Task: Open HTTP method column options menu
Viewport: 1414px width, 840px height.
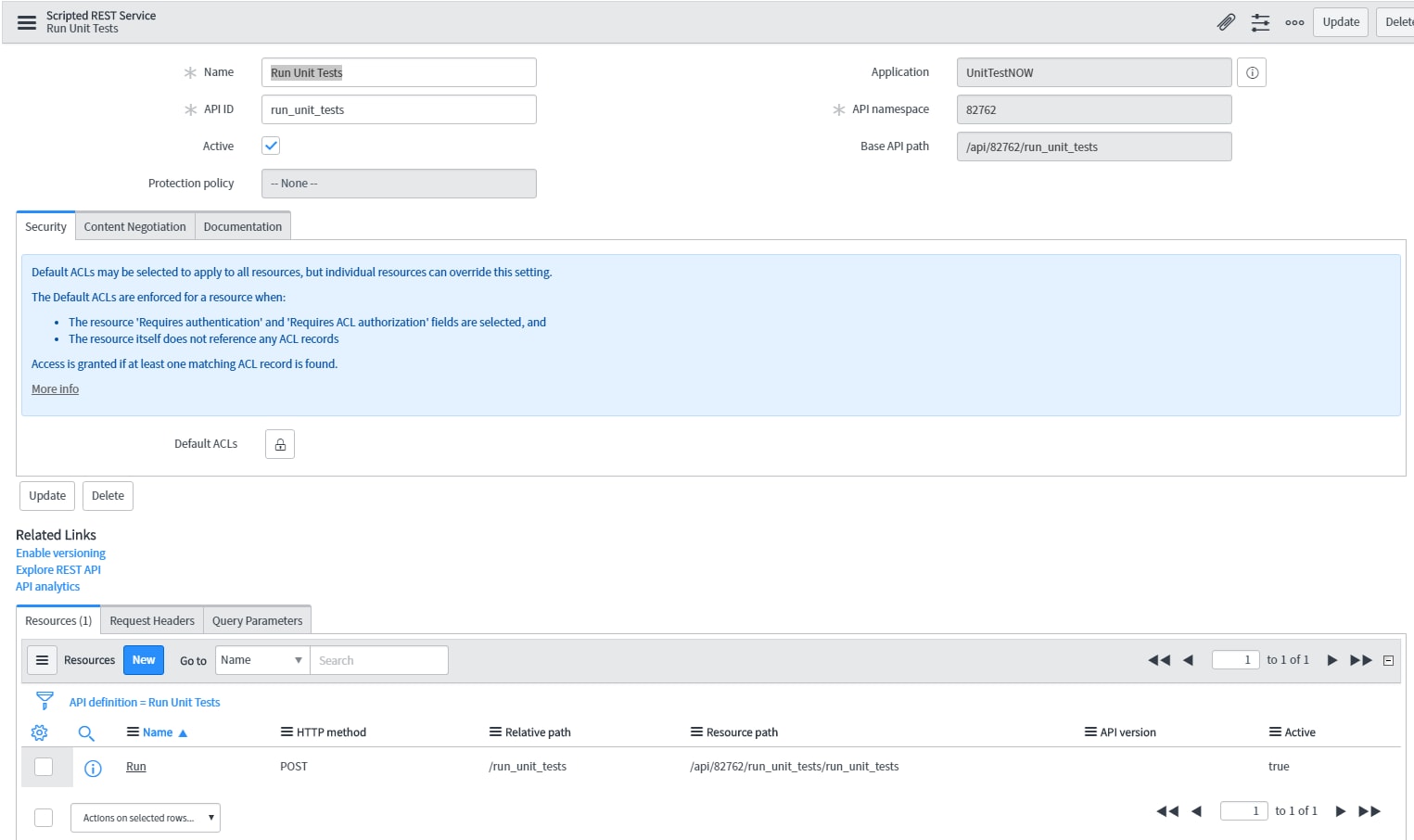Action: [287, 732]
